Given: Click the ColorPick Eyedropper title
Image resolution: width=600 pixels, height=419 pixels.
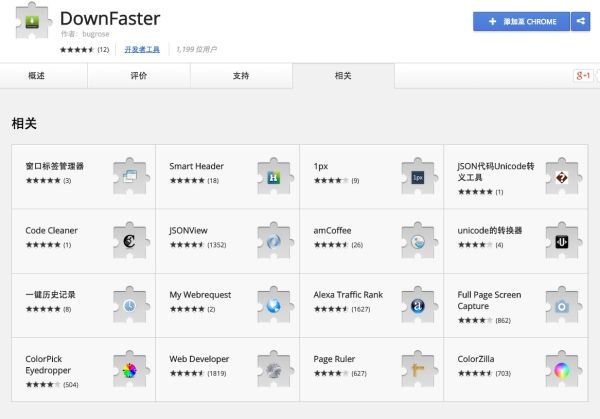Looking at the screenshot, I should (48, 365).
